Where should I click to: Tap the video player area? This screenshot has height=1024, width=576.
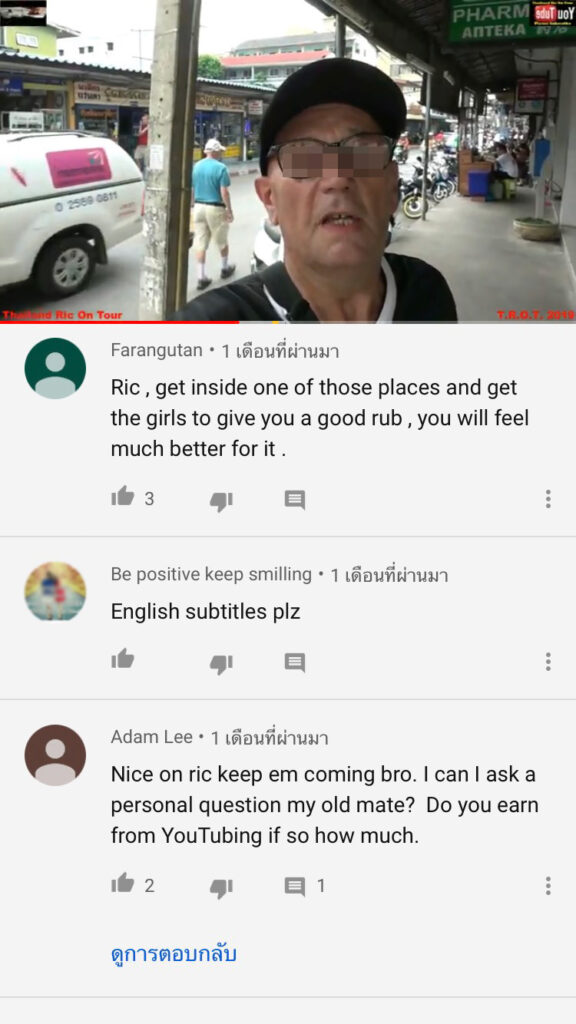[x=288, y=160]
